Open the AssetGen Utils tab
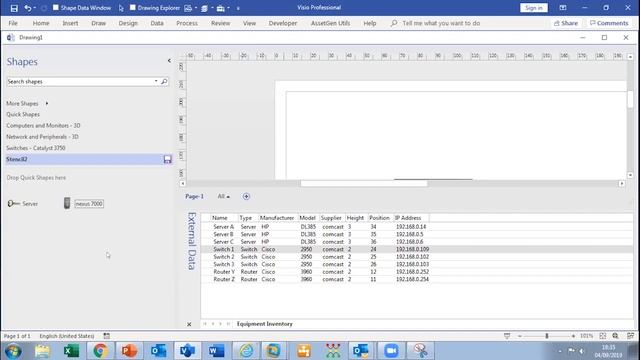The height and width of the screenshot is (360, 640). [330, 23]
